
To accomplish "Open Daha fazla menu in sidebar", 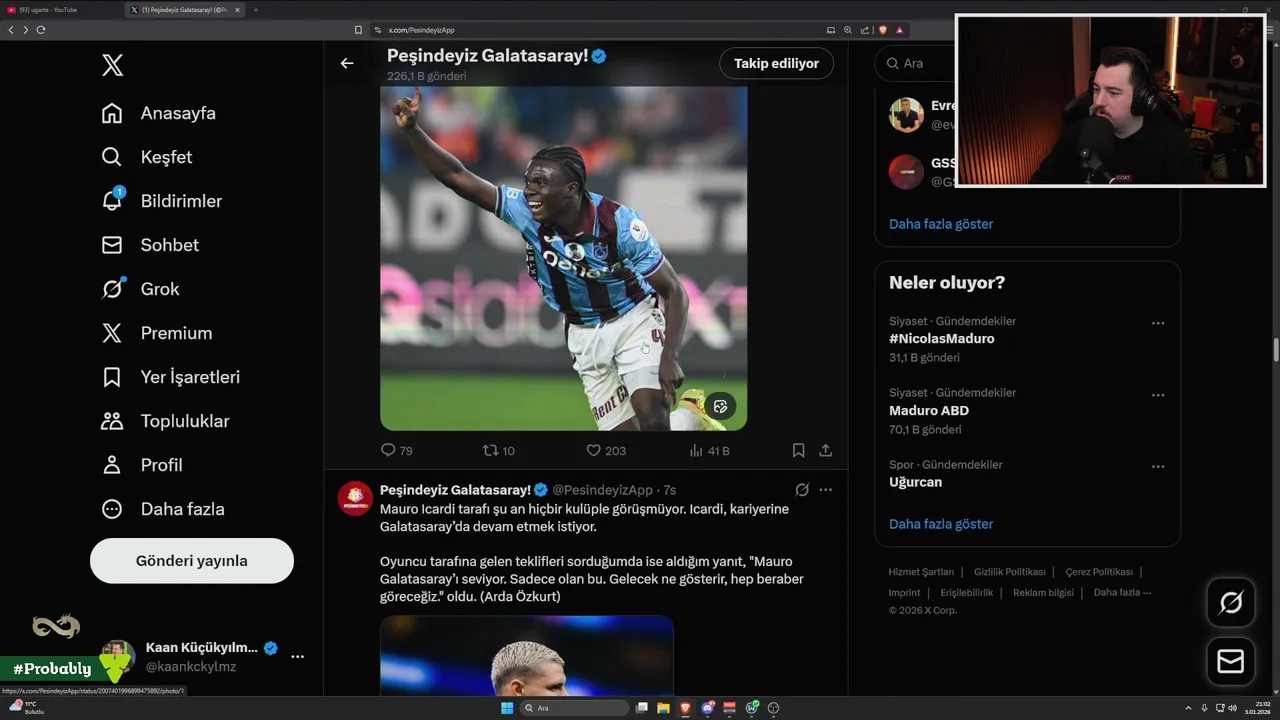I will 163,509.
